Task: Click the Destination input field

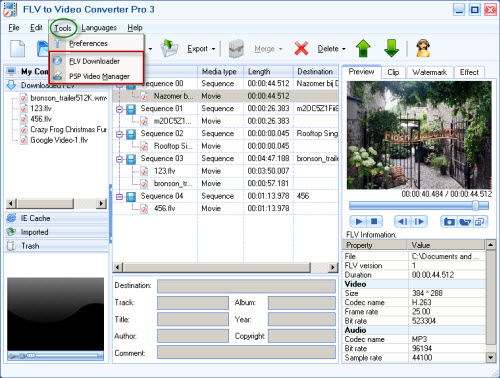Action: pyautogui.click(x=246, y=286)
